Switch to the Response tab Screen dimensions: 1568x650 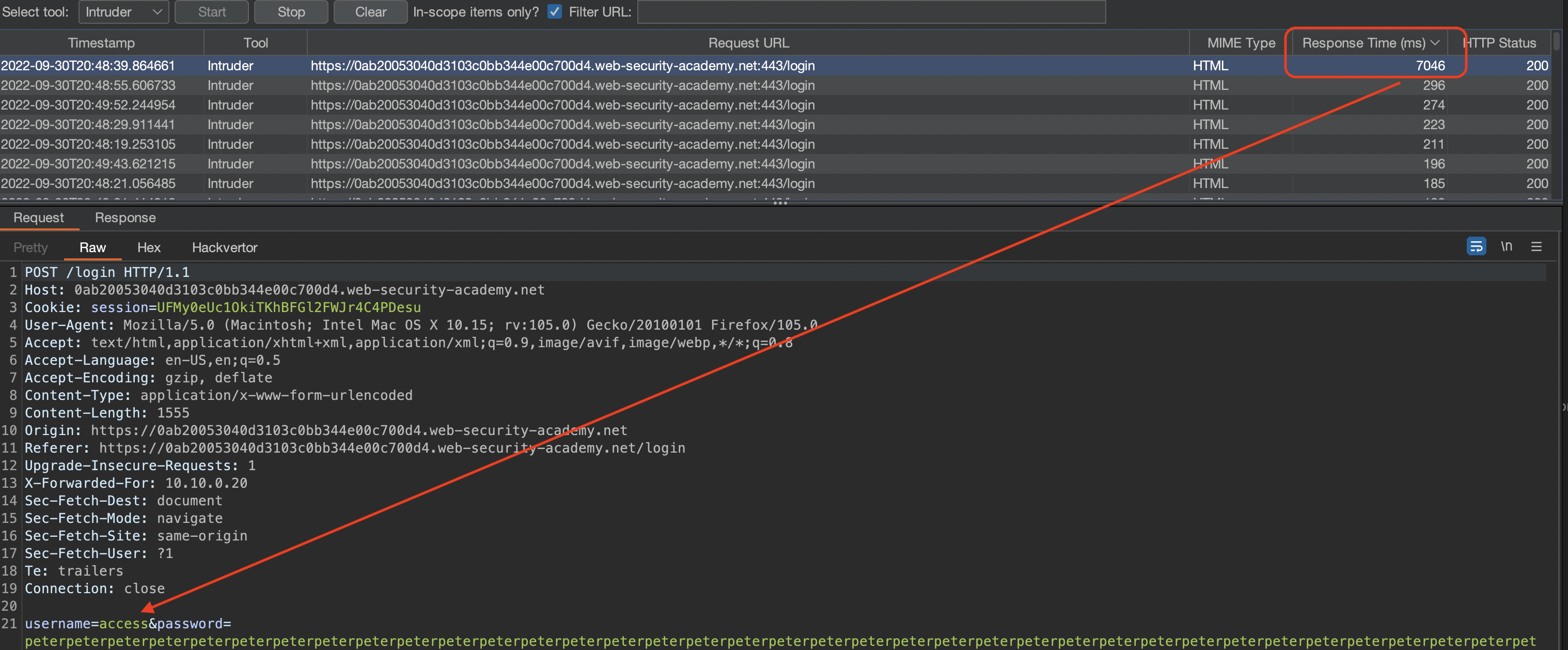pos(125,218)
